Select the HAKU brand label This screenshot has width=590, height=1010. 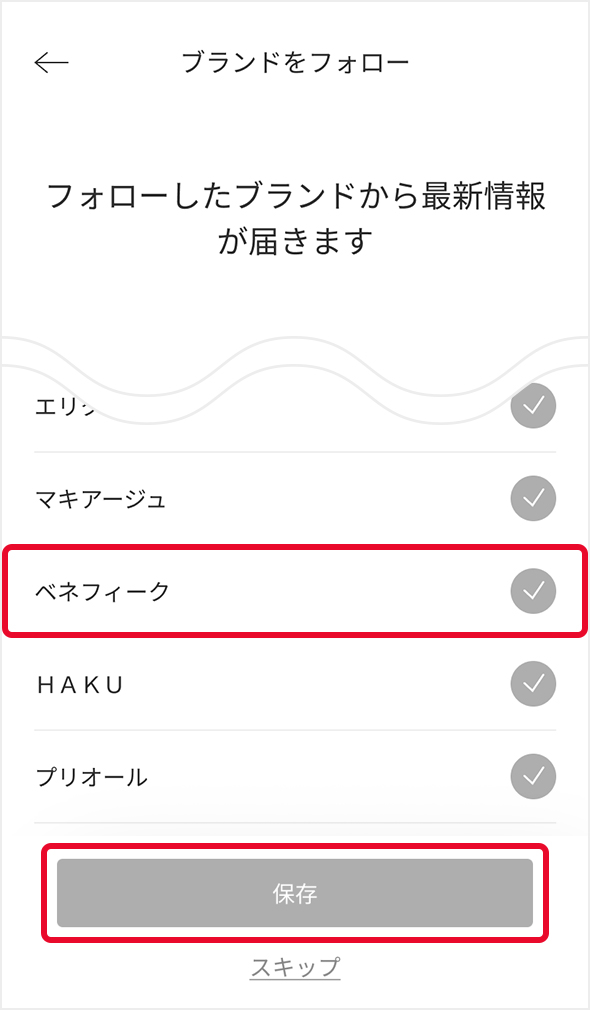tap(80, 684)
